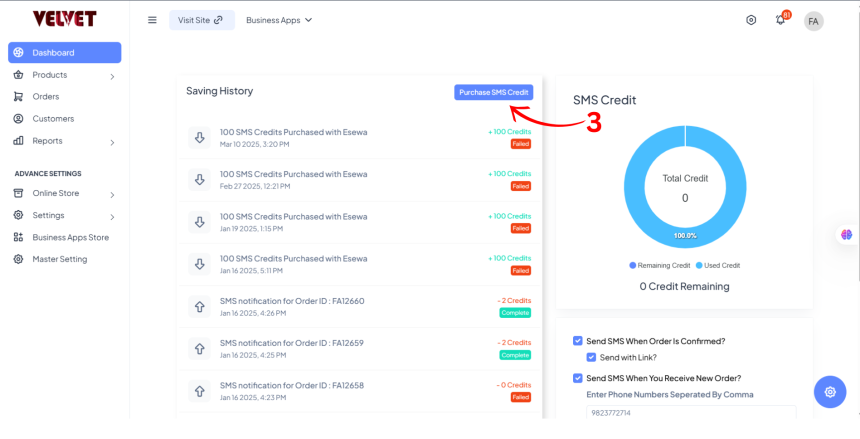
Task: Click the Purchase SMS Credit button
Action: (x=493, y=92)
